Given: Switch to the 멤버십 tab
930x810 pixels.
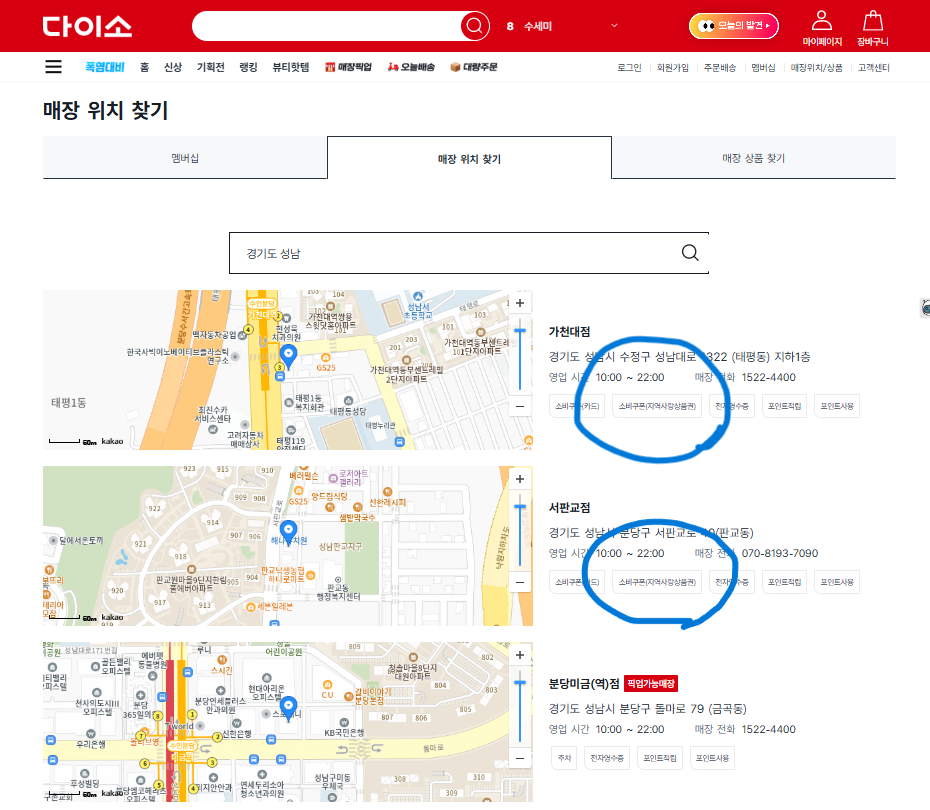Looking at the screenshot, I should tap(184, 157).
